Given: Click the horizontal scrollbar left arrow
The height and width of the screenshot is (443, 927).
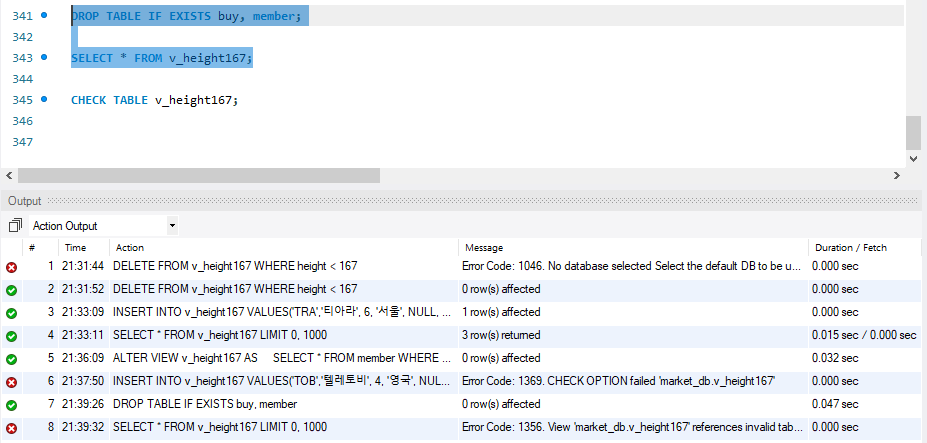Looking at the screenshot, I should [9, 176].
